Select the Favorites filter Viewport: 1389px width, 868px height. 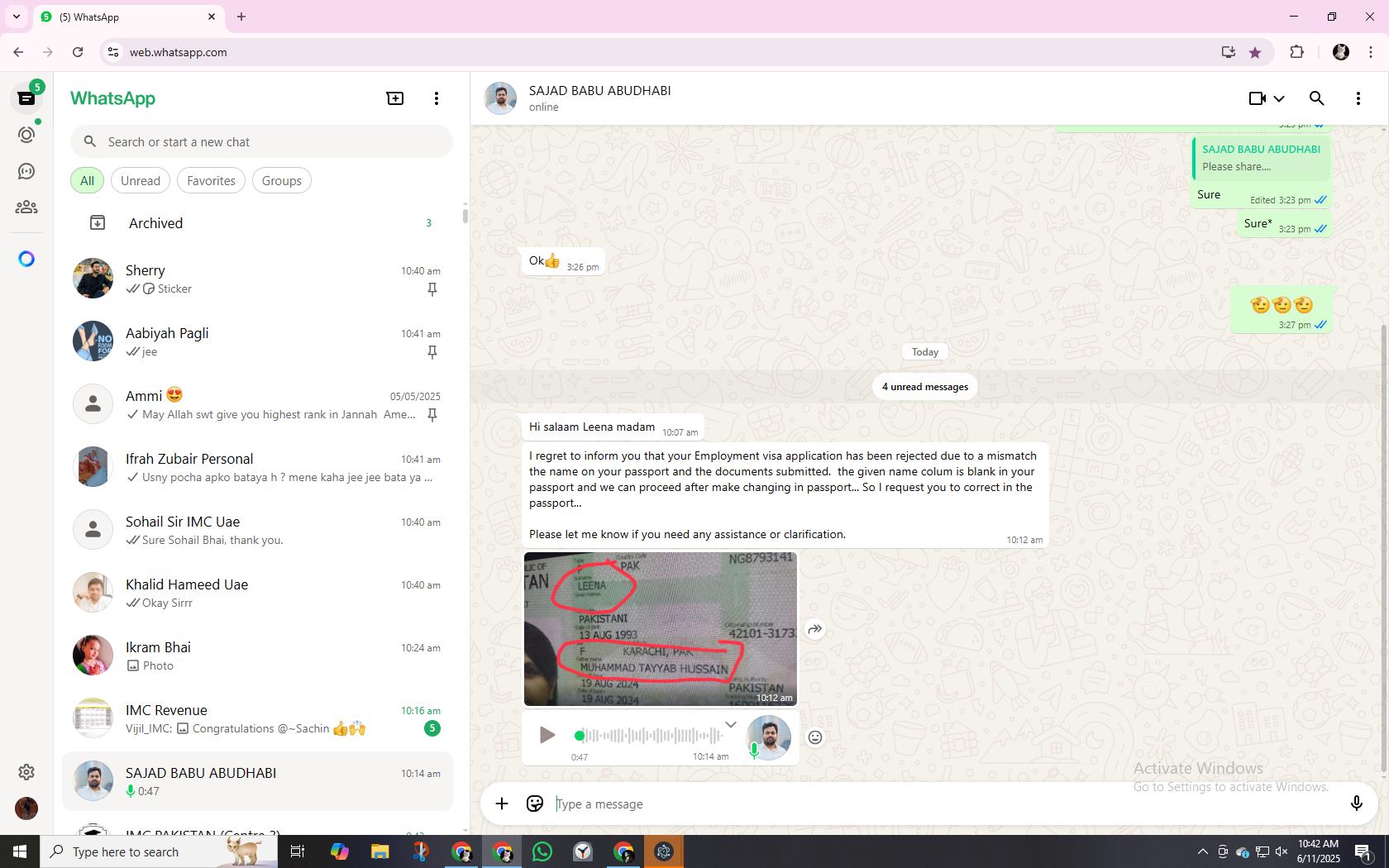coord(211,180)
